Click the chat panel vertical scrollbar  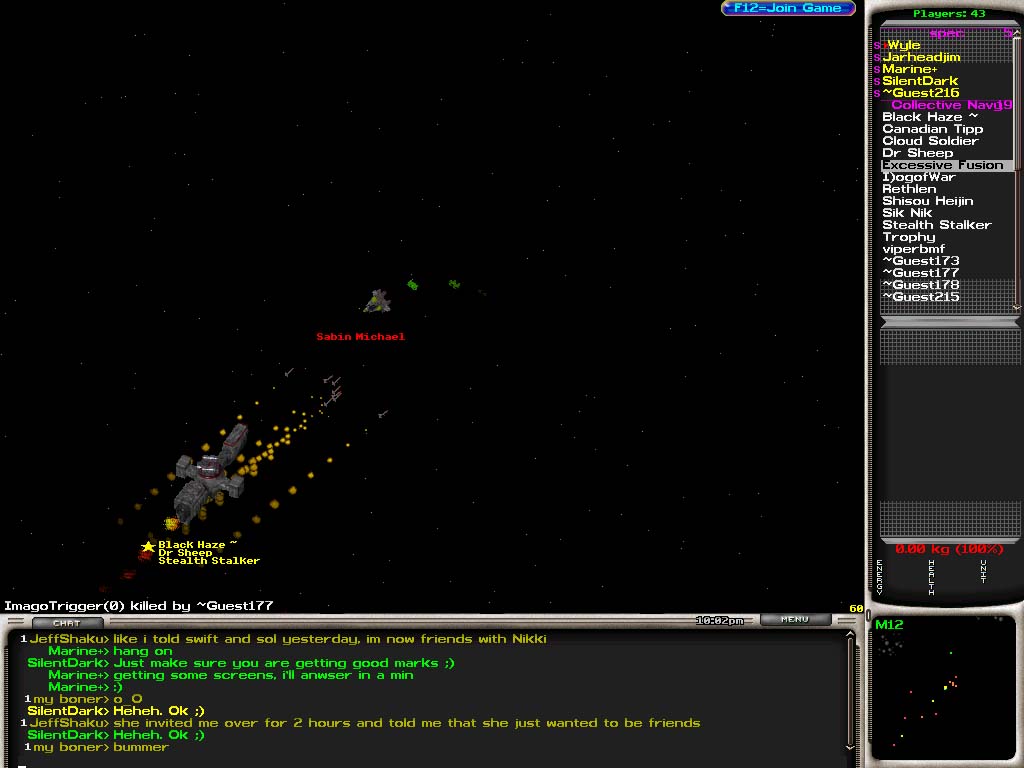click(x=852, y=690)
